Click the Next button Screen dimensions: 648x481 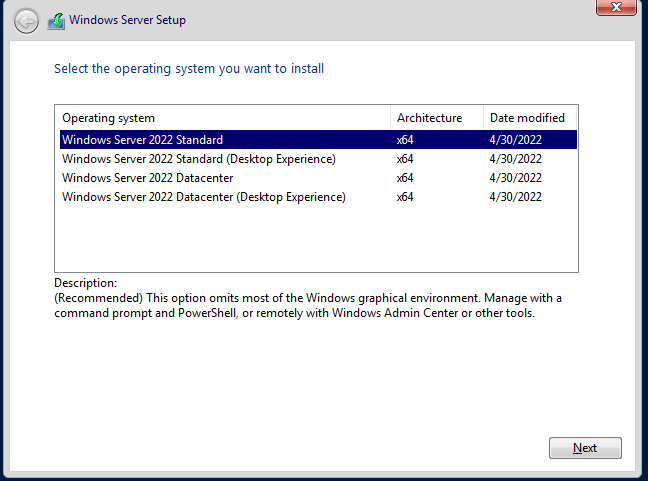tap(585, 448)
